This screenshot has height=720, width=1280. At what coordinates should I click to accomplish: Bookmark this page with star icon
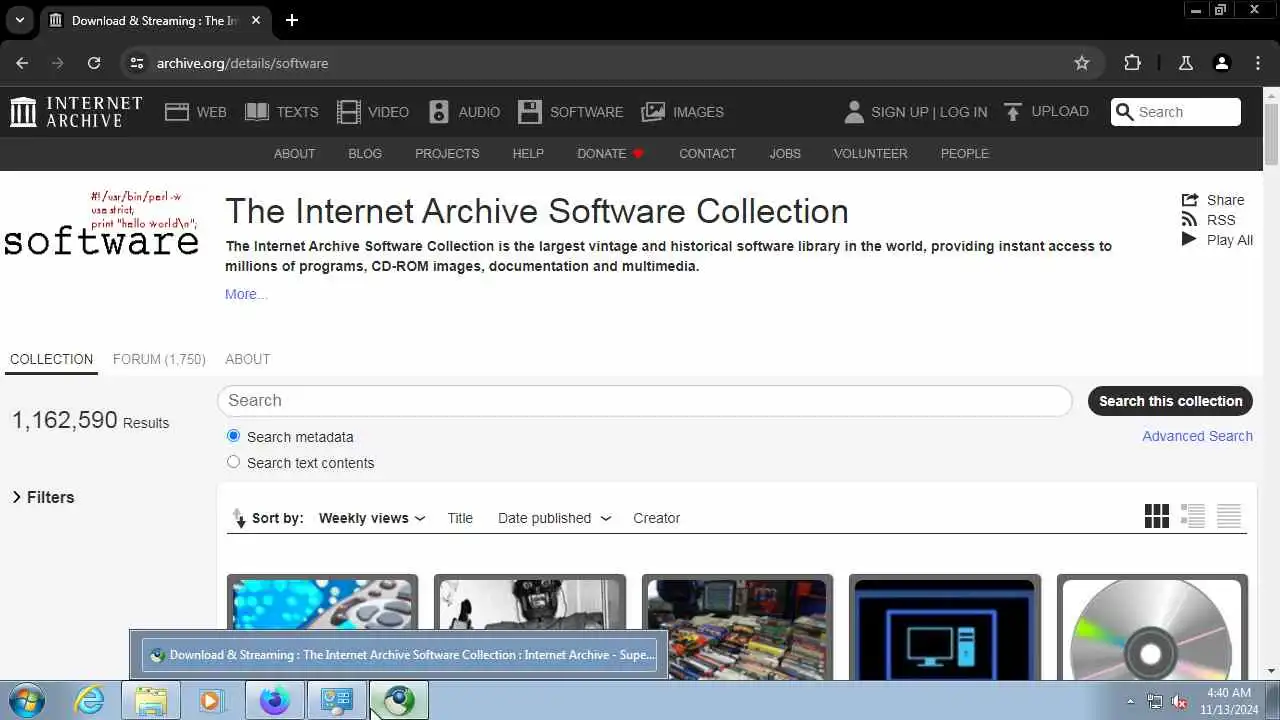tap(1082, 63)
